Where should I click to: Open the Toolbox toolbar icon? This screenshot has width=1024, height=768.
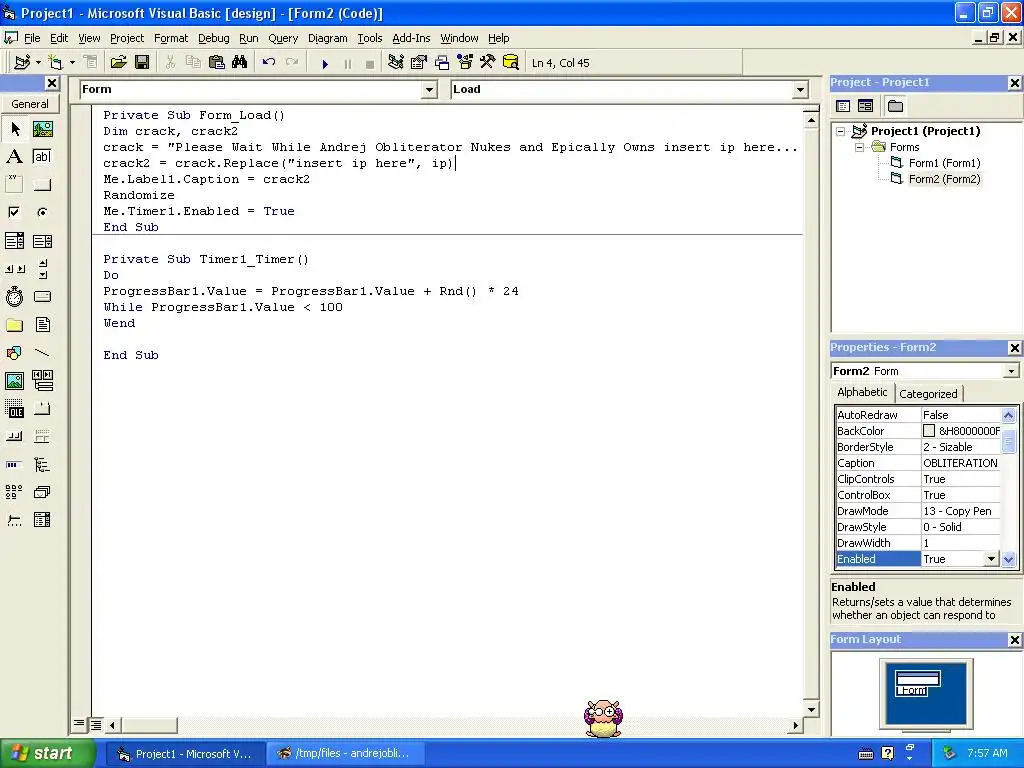tap(488, 63)
